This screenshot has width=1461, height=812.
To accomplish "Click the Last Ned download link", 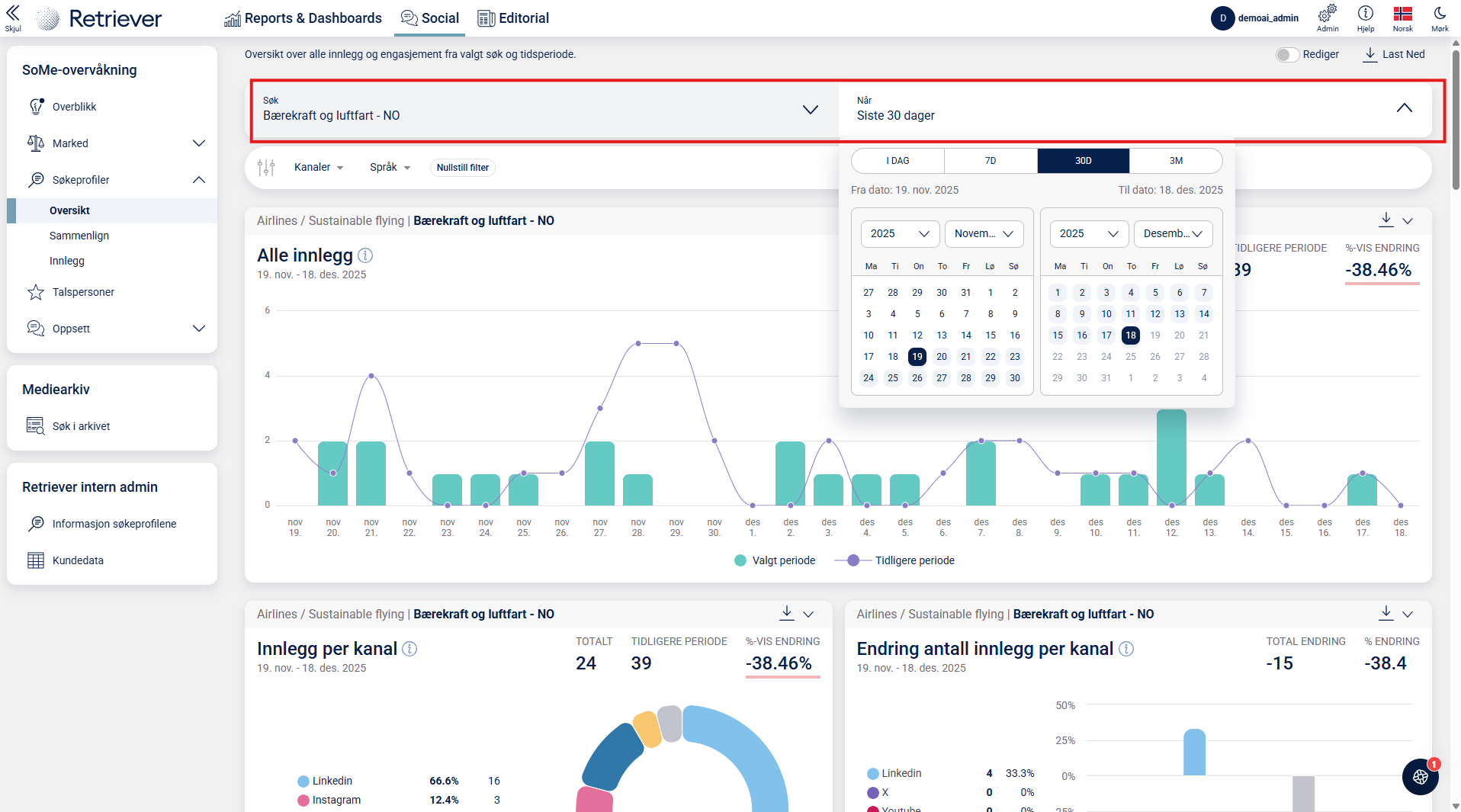I will pos(1394,55).
